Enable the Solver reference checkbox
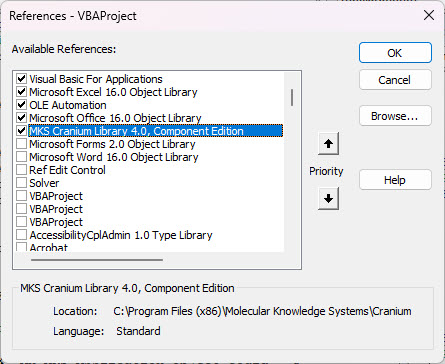The width and height of the screenshot is (445, 364). (22, 183)
